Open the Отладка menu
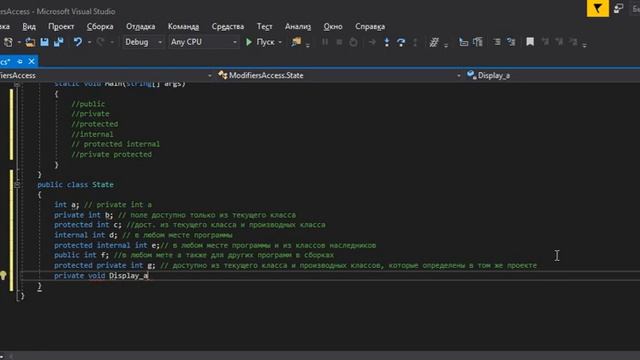Screen dimensions: 640x360 (x=140, y=27)
